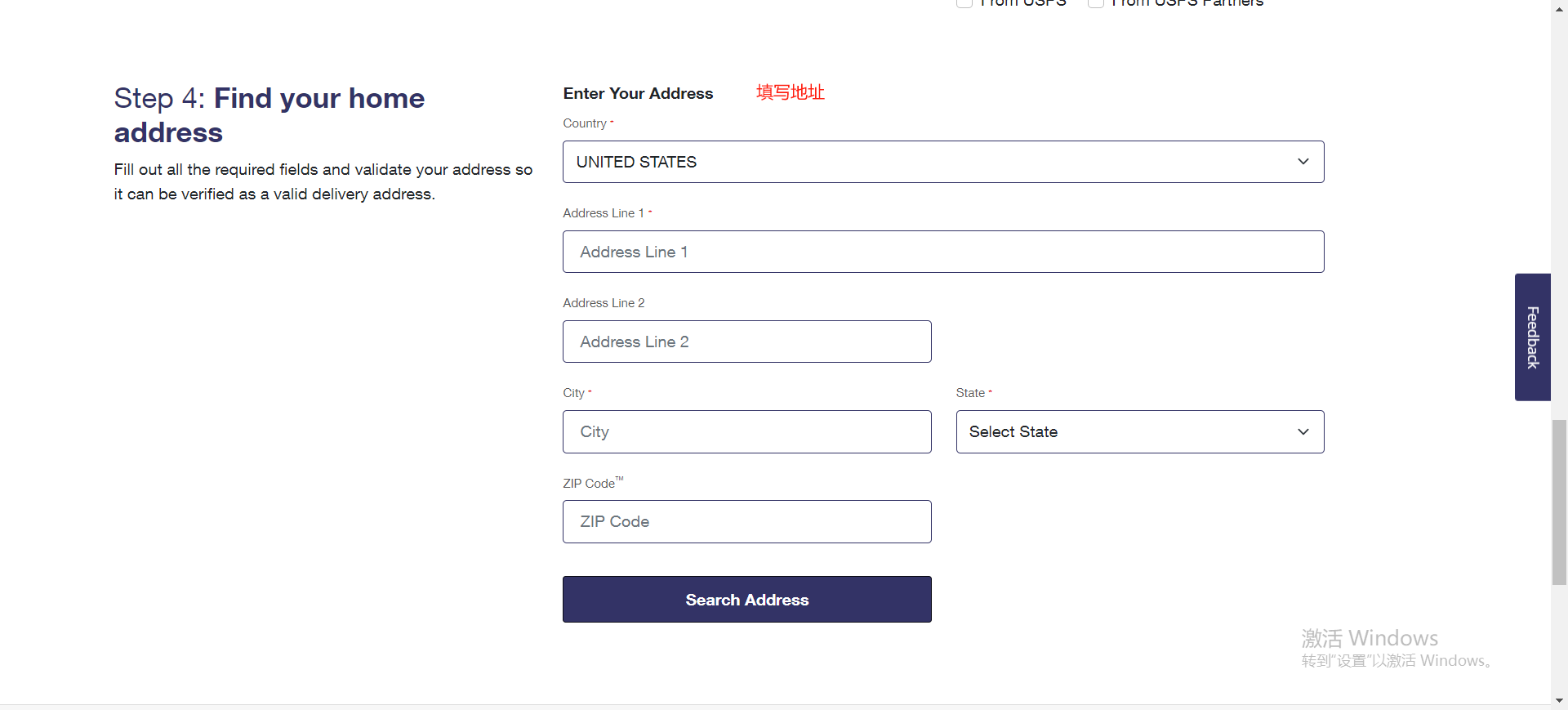1568x710 pixels.
Task: Open the UNITED STATES country dropdown
Action: pyautogui.click(x=943, y=162)
